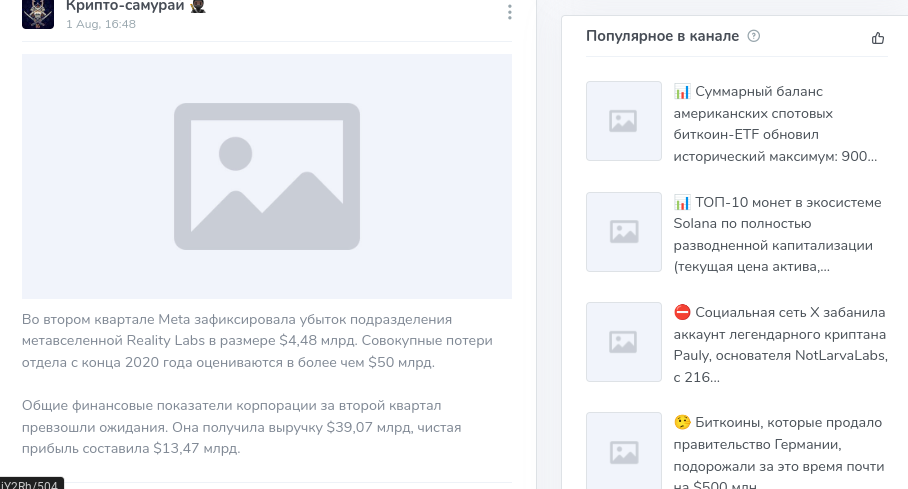Open thumbnail of the ТОП-10 Solana post
Viewport: 908px width, 489px height.
click(x=624, y=232)
